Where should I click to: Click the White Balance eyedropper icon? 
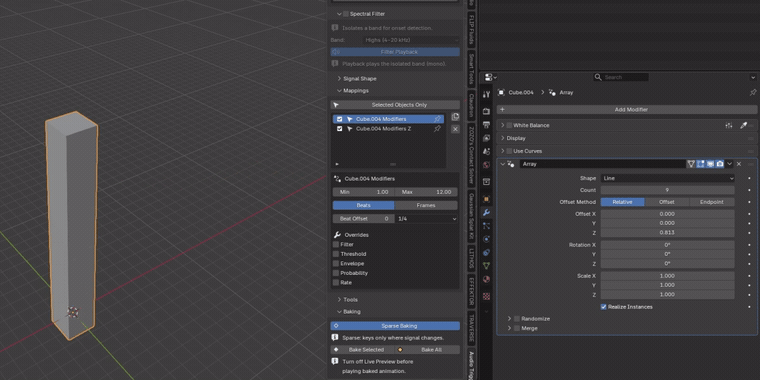743,125
